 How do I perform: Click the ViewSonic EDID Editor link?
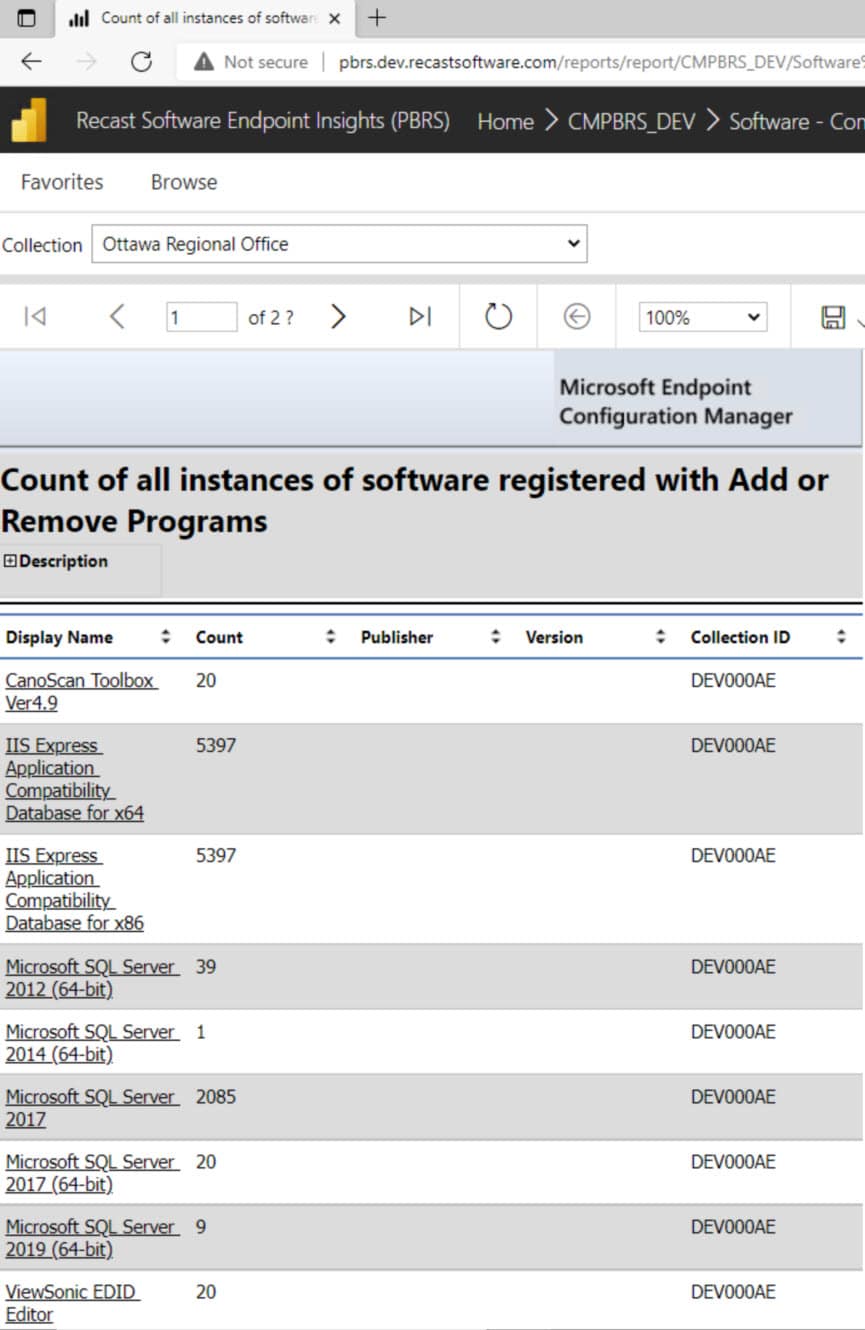click(72, 1302)
